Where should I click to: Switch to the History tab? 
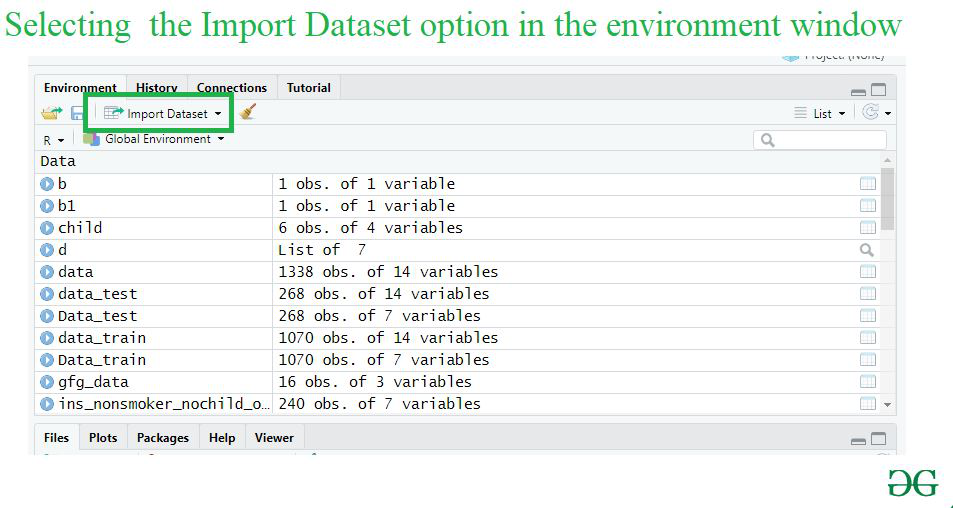156,88
